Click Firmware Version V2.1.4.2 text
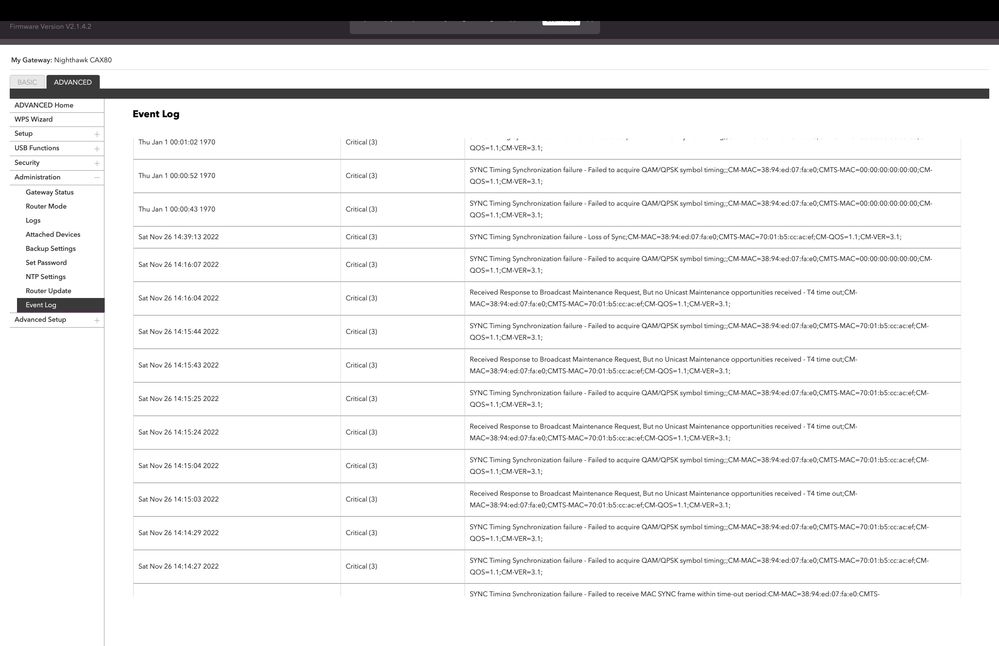The image size is (999, 646). 50,26
